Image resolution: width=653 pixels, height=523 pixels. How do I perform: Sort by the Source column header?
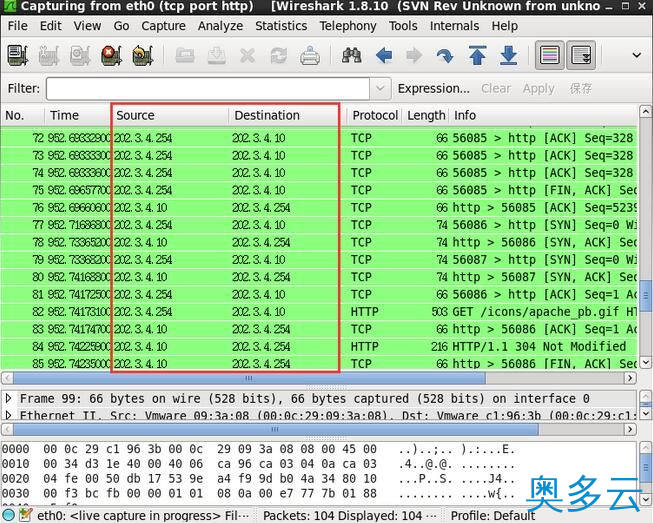tap(170, 115)
